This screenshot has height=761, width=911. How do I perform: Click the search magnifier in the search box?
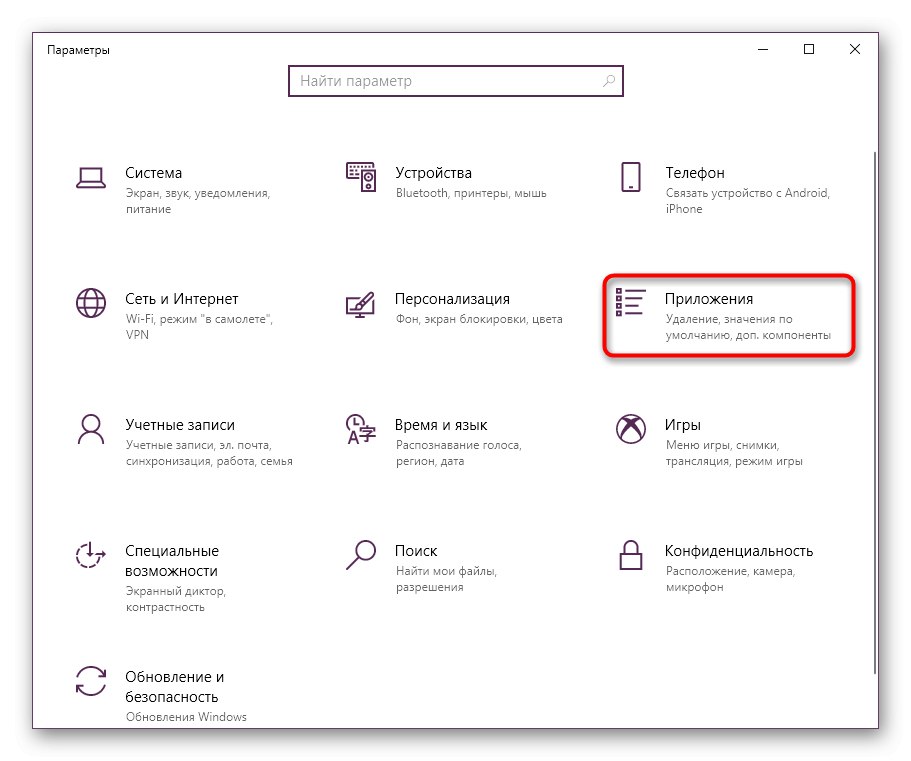pyautogui.click(x=608, y=81)
